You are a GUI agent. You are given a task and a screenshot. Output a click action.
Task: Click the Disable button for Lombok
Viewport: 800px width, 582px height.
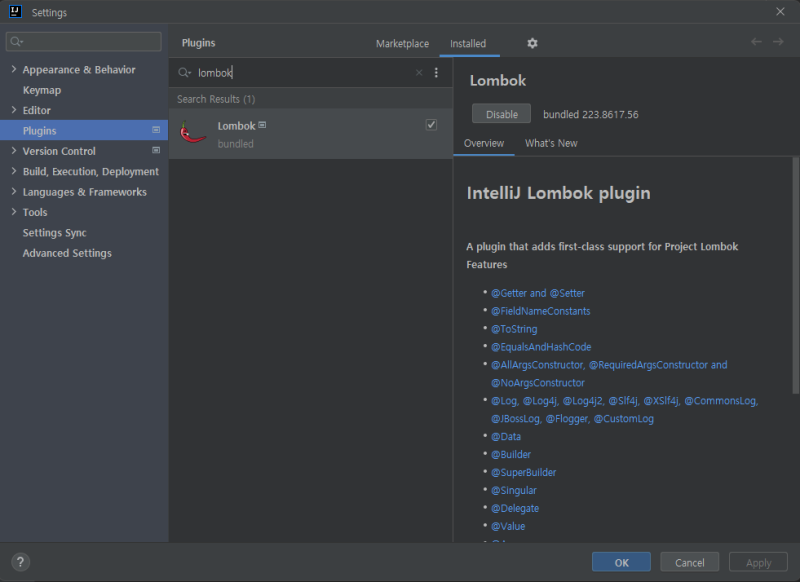(x=501, y=113)
